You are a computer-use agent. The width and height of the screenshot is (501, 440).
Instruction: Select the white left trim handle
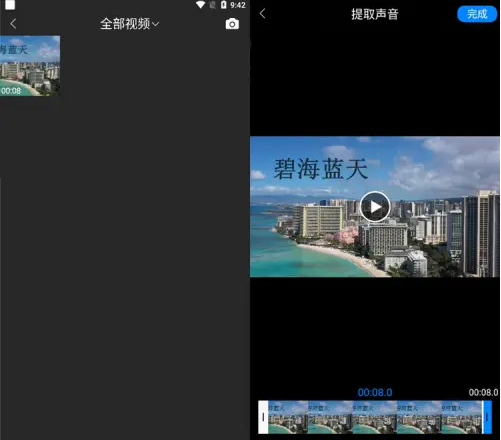[x=263, y=417]
